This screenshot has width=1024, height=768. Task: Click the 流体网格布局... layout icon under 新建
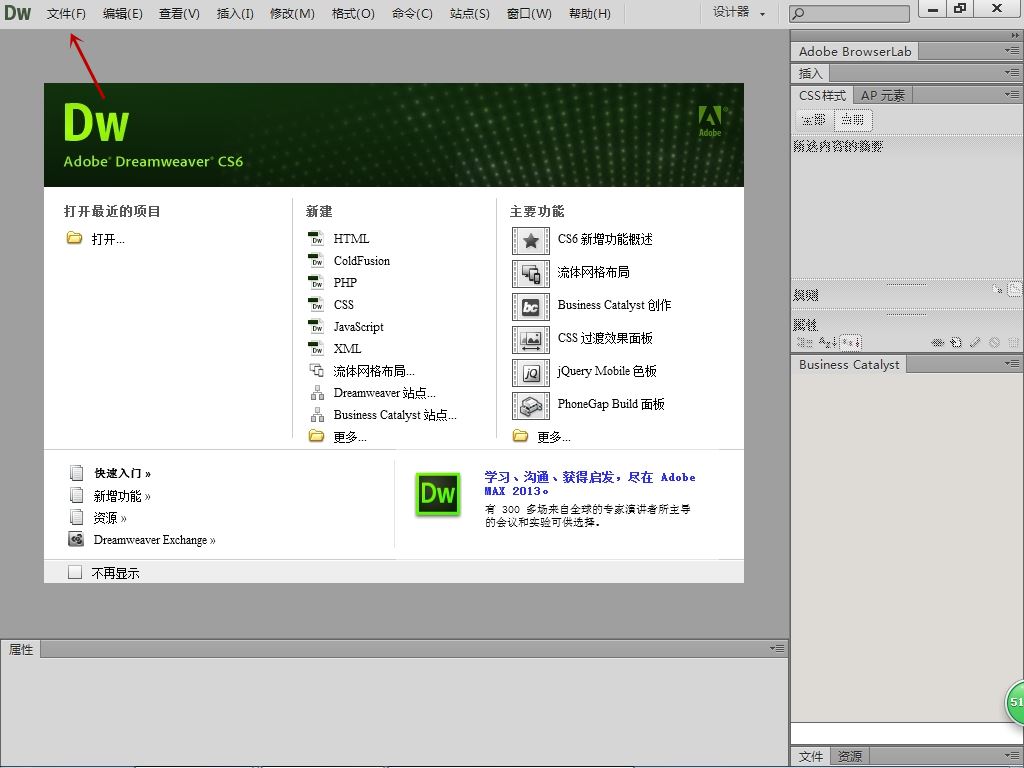coord(317,370)
